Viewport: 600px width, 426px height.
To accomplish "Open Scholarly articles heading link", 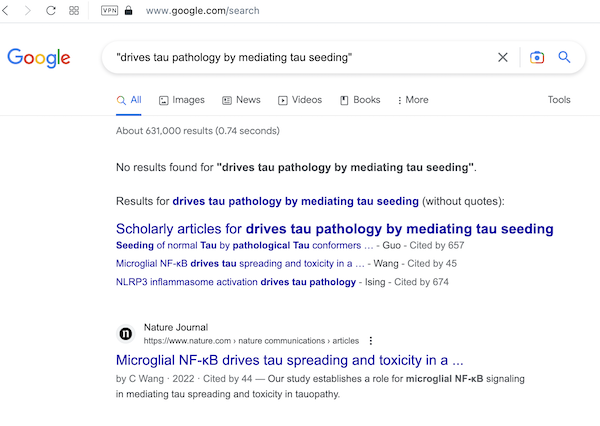I will coord(334,229).
